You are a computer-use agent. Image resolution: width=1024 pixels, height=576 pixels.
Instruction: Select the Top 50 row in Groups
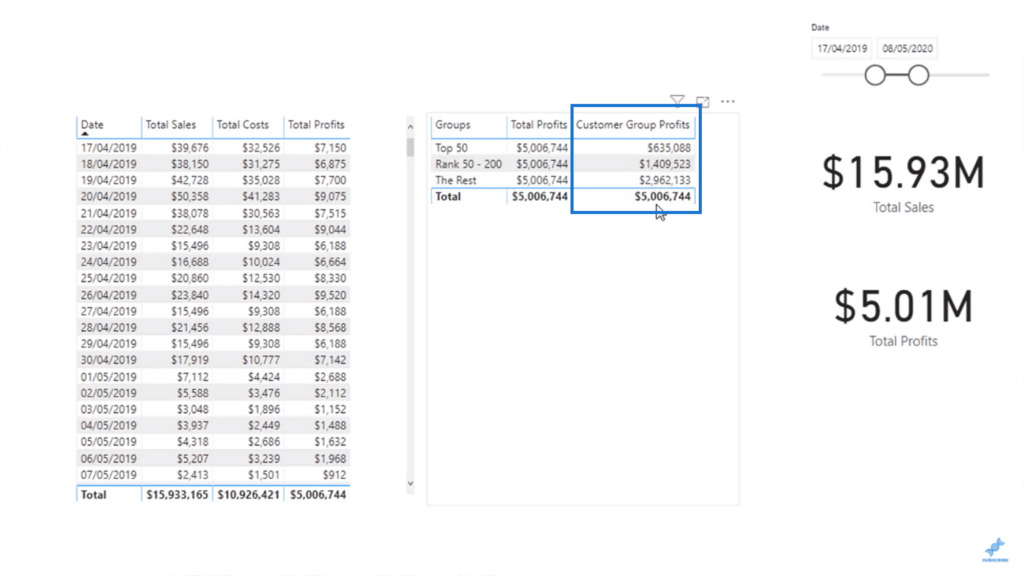(x=451, y=148)
